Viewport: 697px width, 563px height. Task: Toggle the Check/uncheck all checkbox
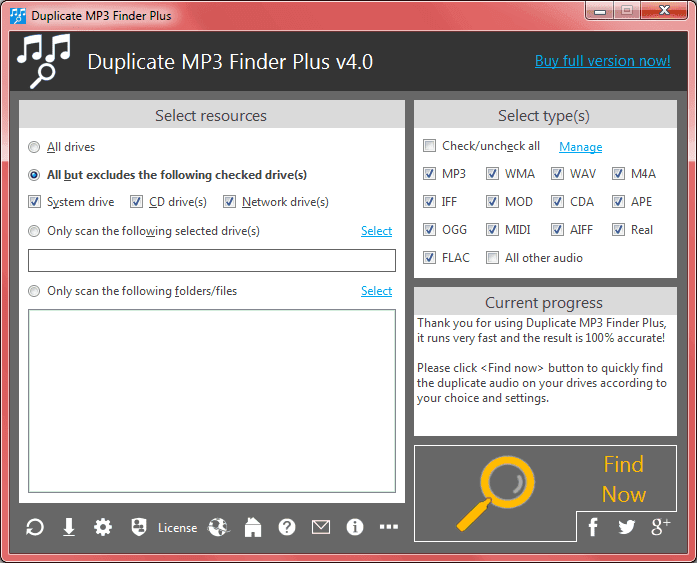(429, 146)
